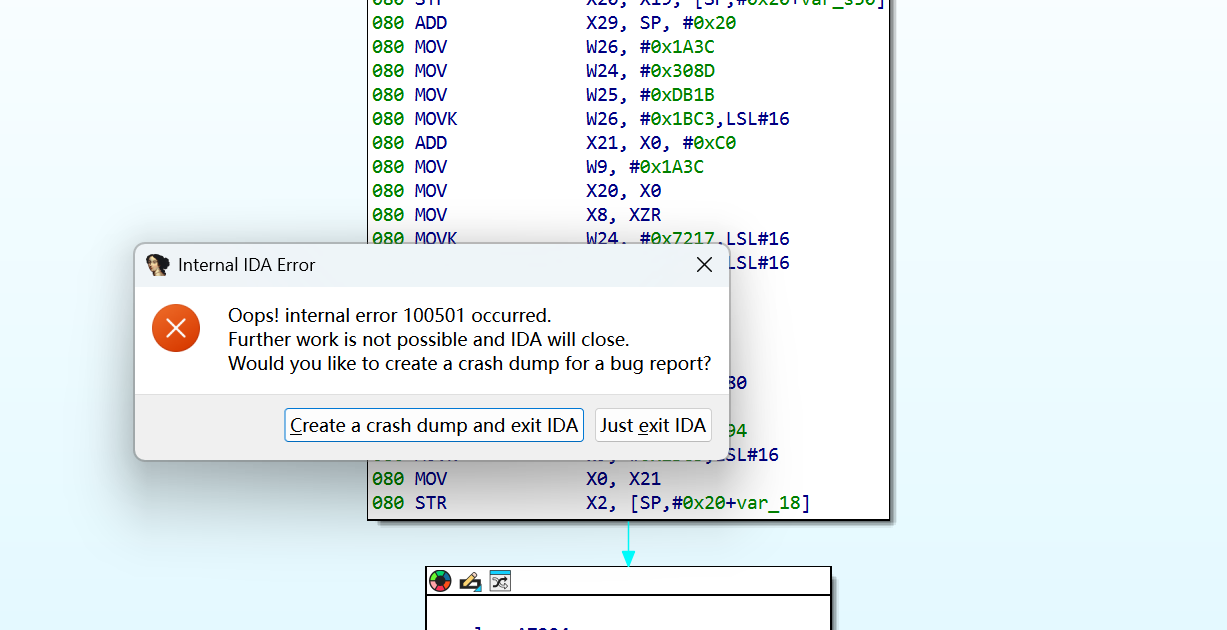The height and width of the screenshot is (630, 1227).
Task: Click the Further work is not possible line
Action: pyautogui.click(x=429, y=340)
